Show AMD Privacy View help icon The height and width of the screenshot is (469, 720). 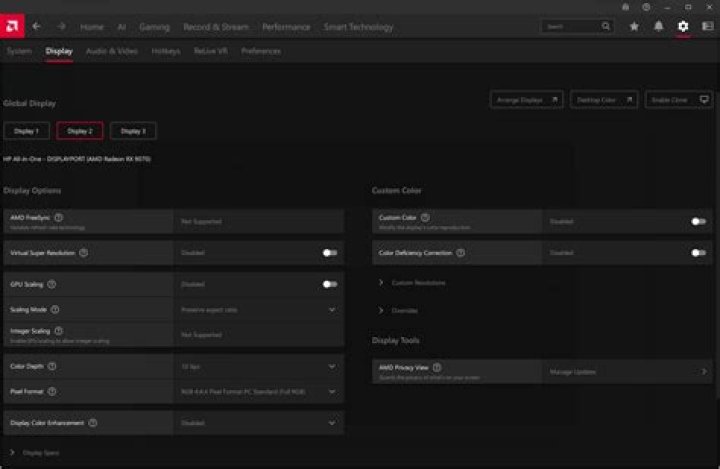pyautogui.click(x=437, y=367)
